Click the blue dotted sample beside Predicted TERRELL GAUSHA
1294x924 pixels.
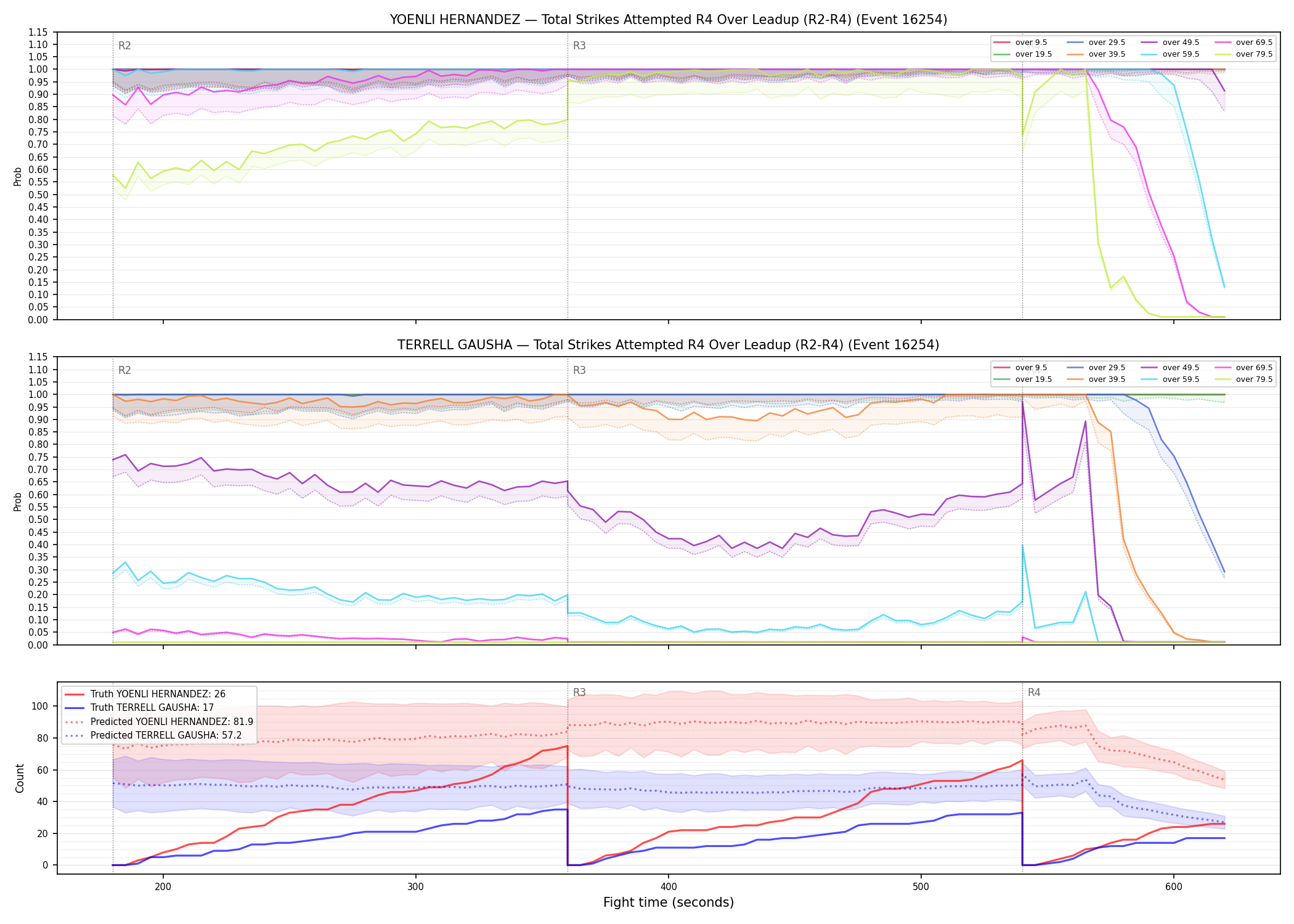[x=75, y=736]
